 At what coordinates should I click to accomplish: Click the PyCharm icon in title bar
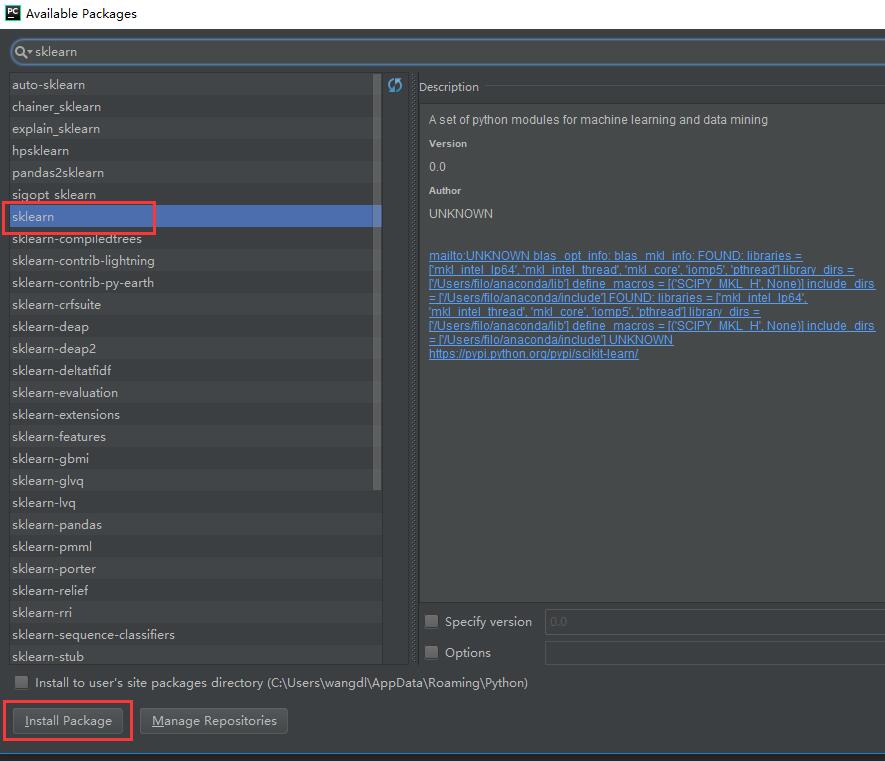click(12, 13)
